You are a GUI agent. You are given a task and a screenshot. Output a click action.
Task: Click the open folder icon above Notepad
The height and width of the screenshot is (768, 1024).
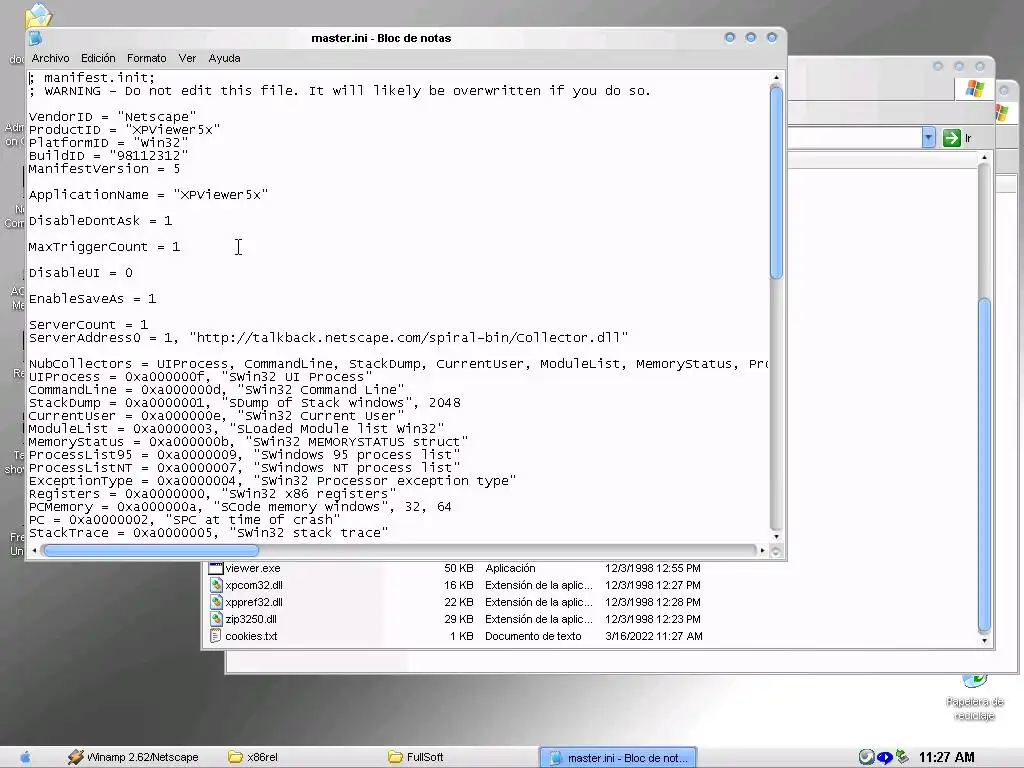[39, 16]
